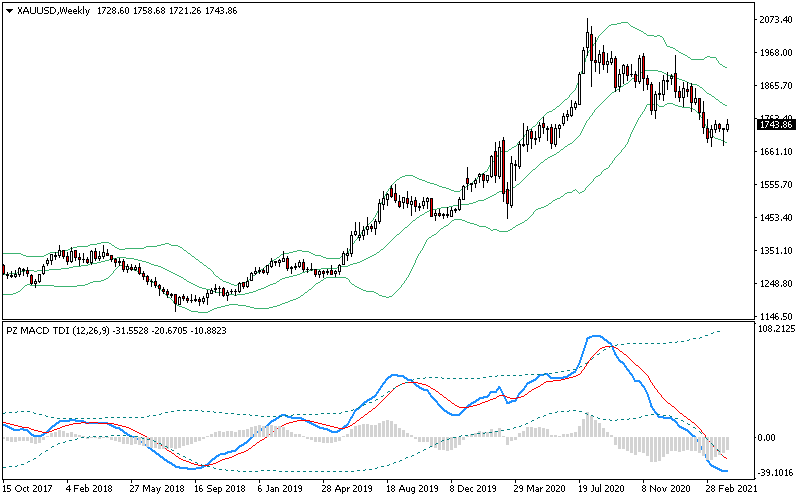Click the 2073.40 price axis label
Screen dimensions: 800x500
tap(776, 20)
